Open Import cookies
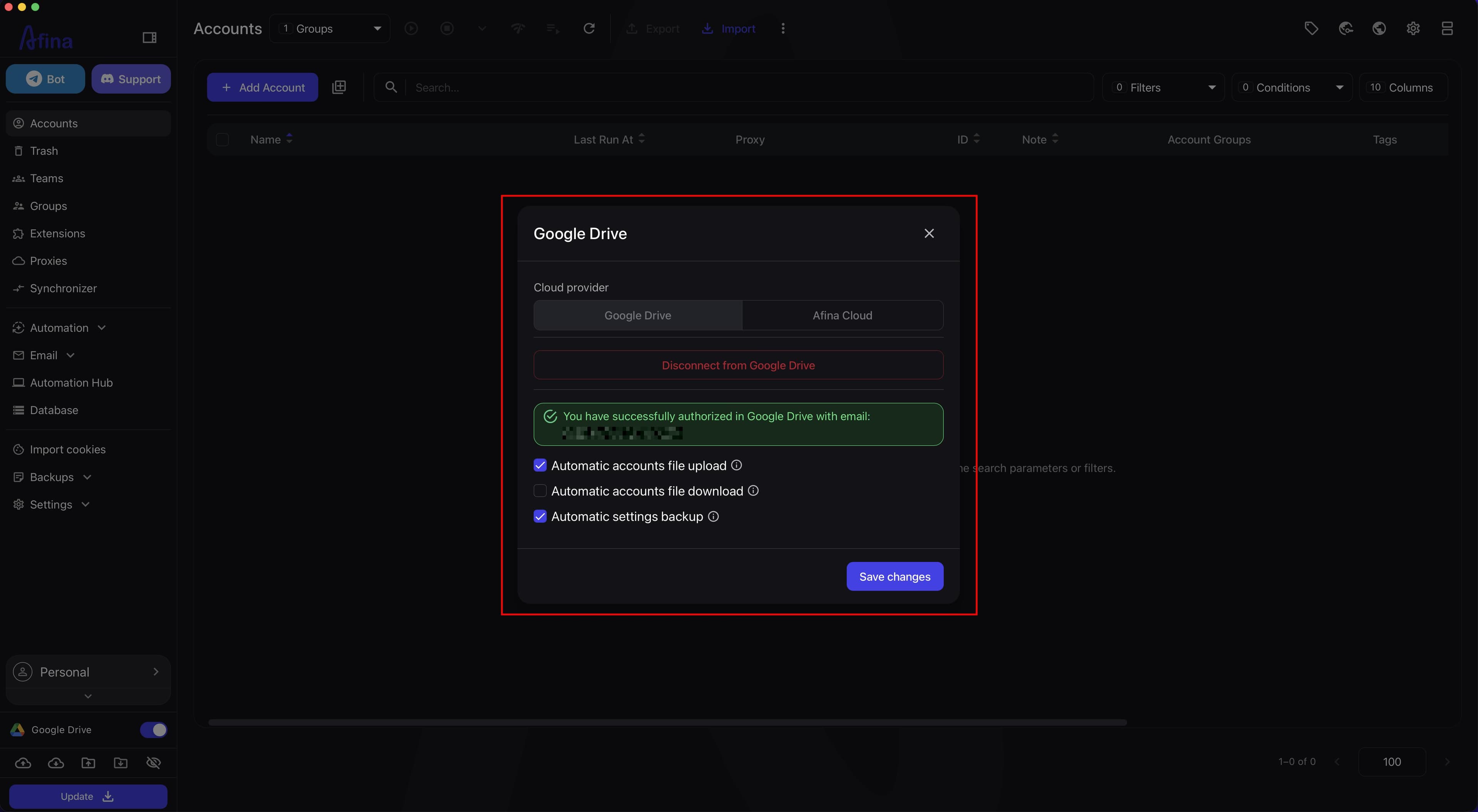 point(89,449)
